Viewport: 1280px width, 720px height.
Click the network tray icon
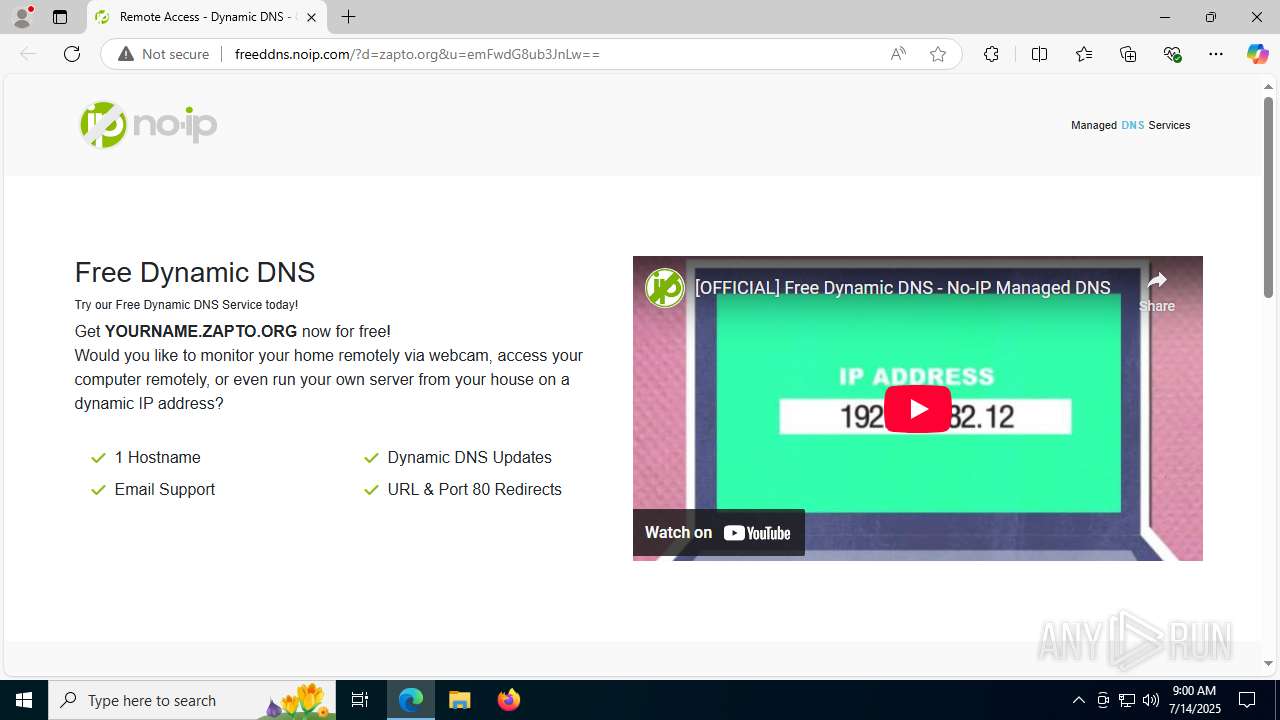click(1127, 700)
